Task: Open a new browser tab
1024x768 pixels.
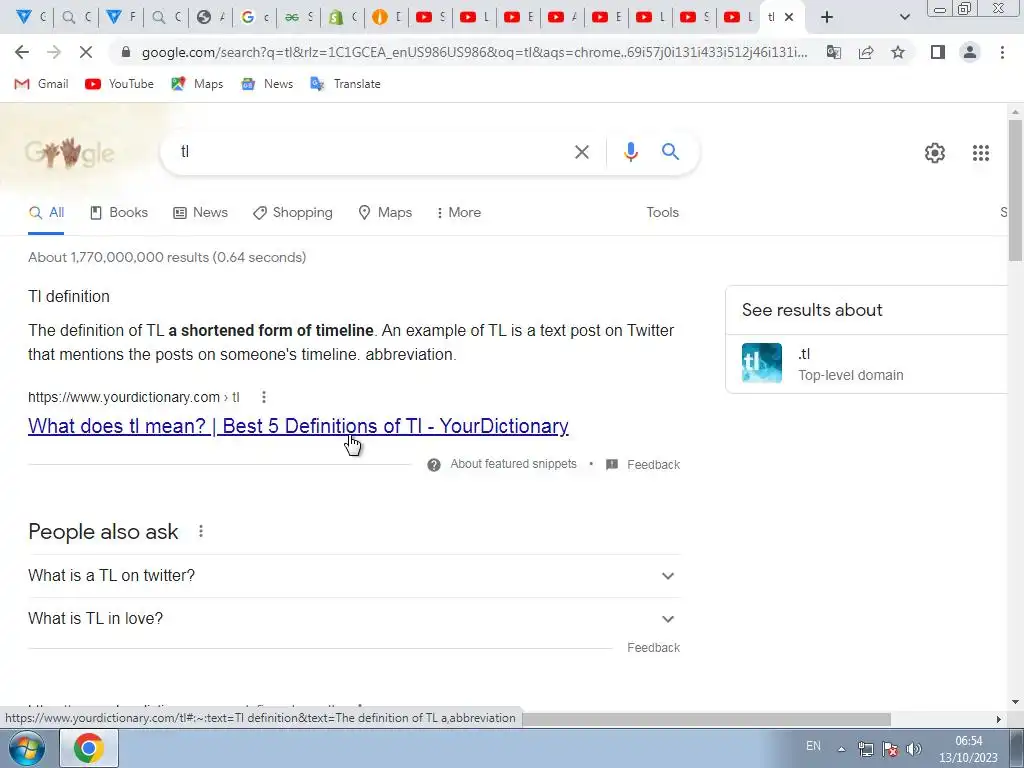Action: pyautogui.click(x=827, y=17)
